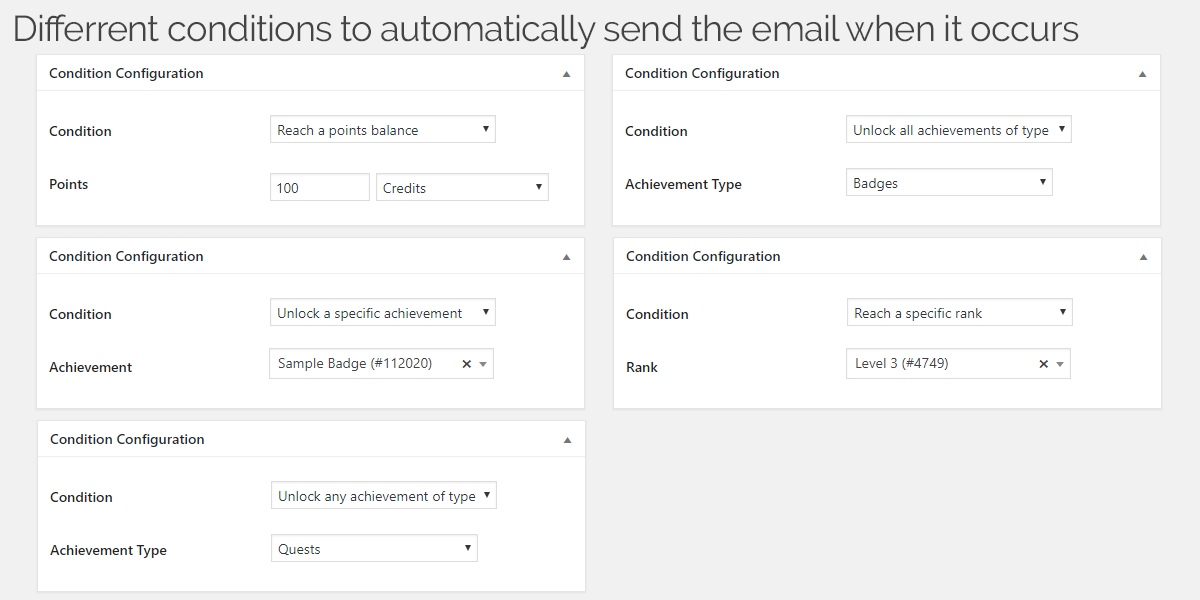
Task: Select the Sample Badge (#112020) achievement field
Action: coord(381,364)
